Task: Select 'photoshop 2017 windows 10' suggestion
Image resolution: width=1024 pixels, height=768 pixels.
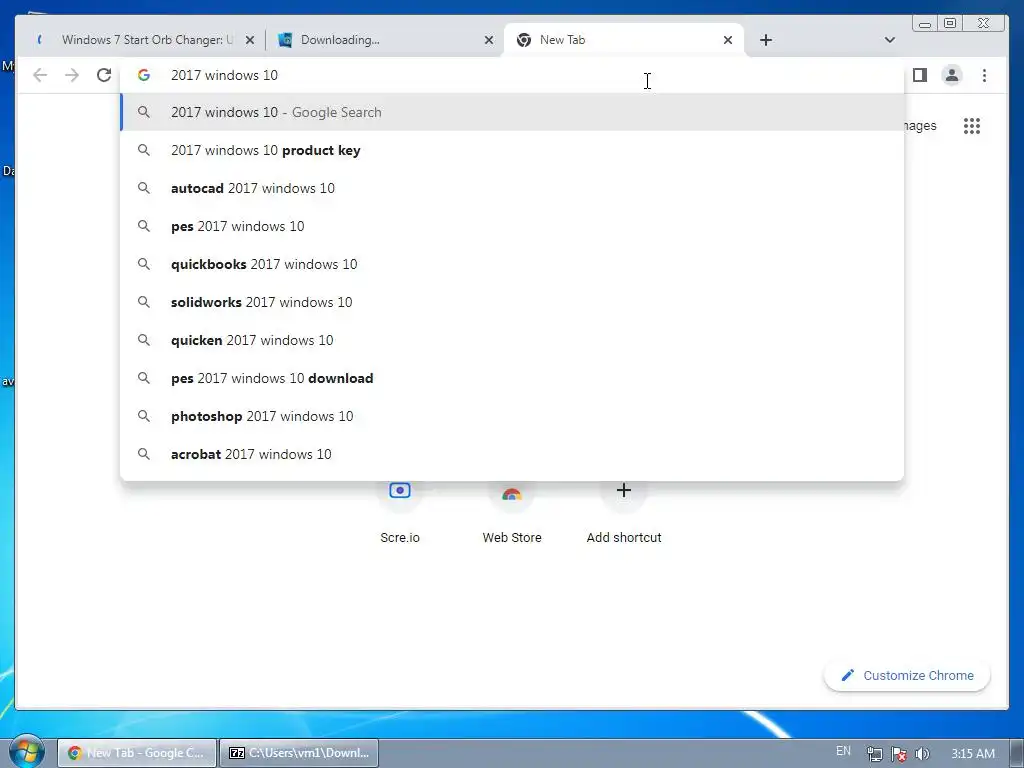Action: pyautogui.click(x=512, y=416)
